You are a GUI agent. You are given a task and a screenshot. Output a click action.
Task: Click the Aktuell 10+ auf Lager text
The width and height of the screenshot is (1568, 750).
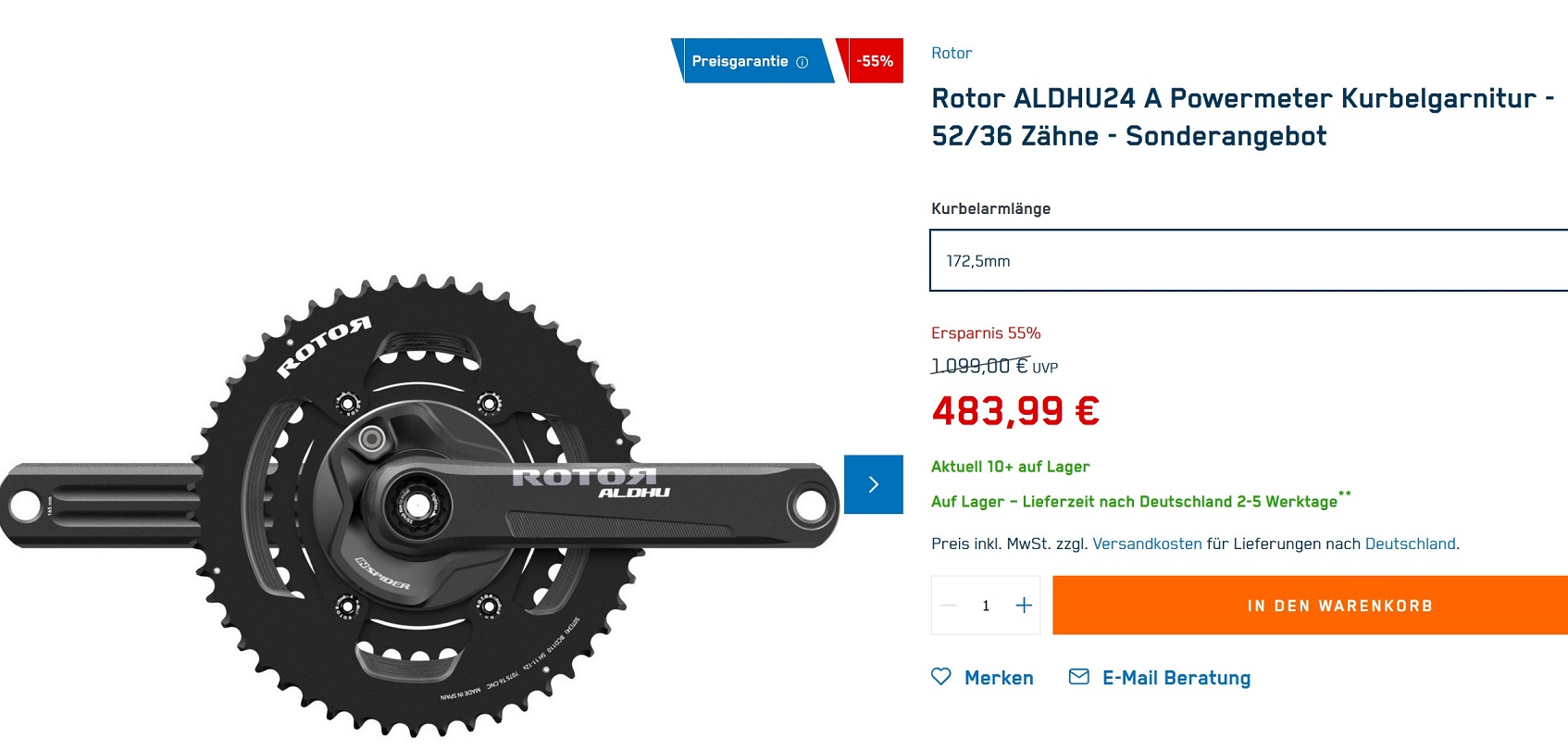(x=1010, y=467)
